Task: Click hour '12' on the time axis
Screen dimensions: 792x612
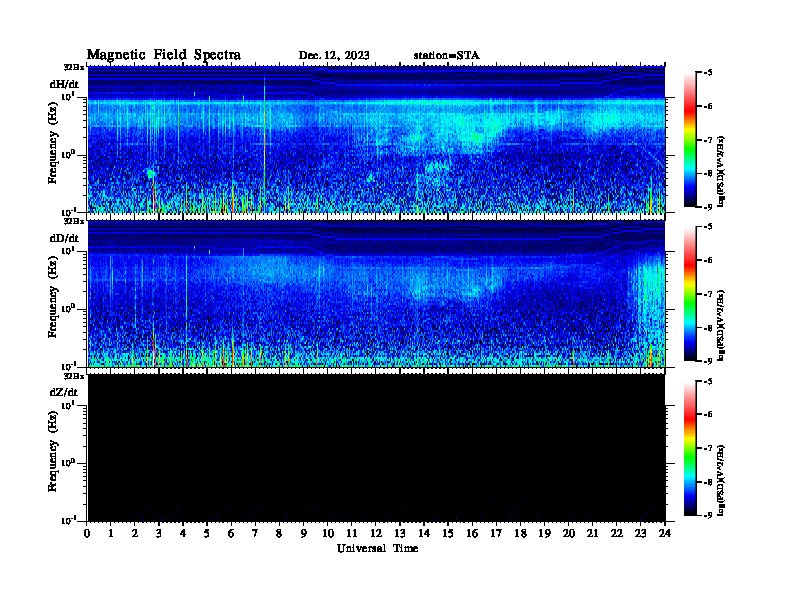Action: pyautogui.click(x=376, y=533)
